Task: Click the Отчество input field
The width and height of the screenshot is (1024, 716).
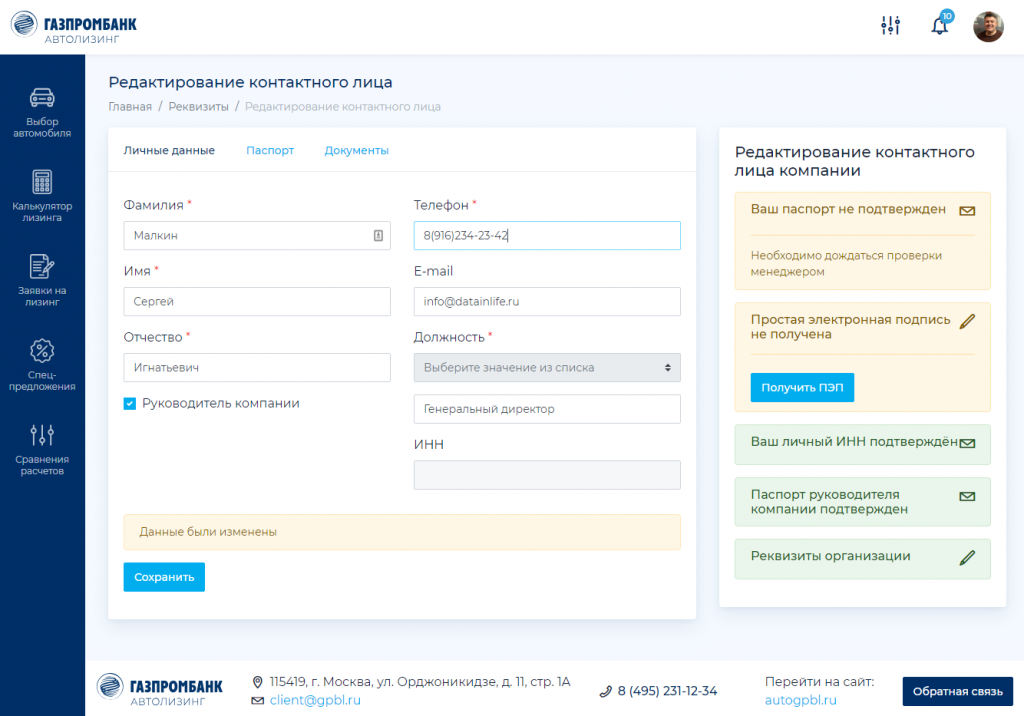Action: (257, 368)
